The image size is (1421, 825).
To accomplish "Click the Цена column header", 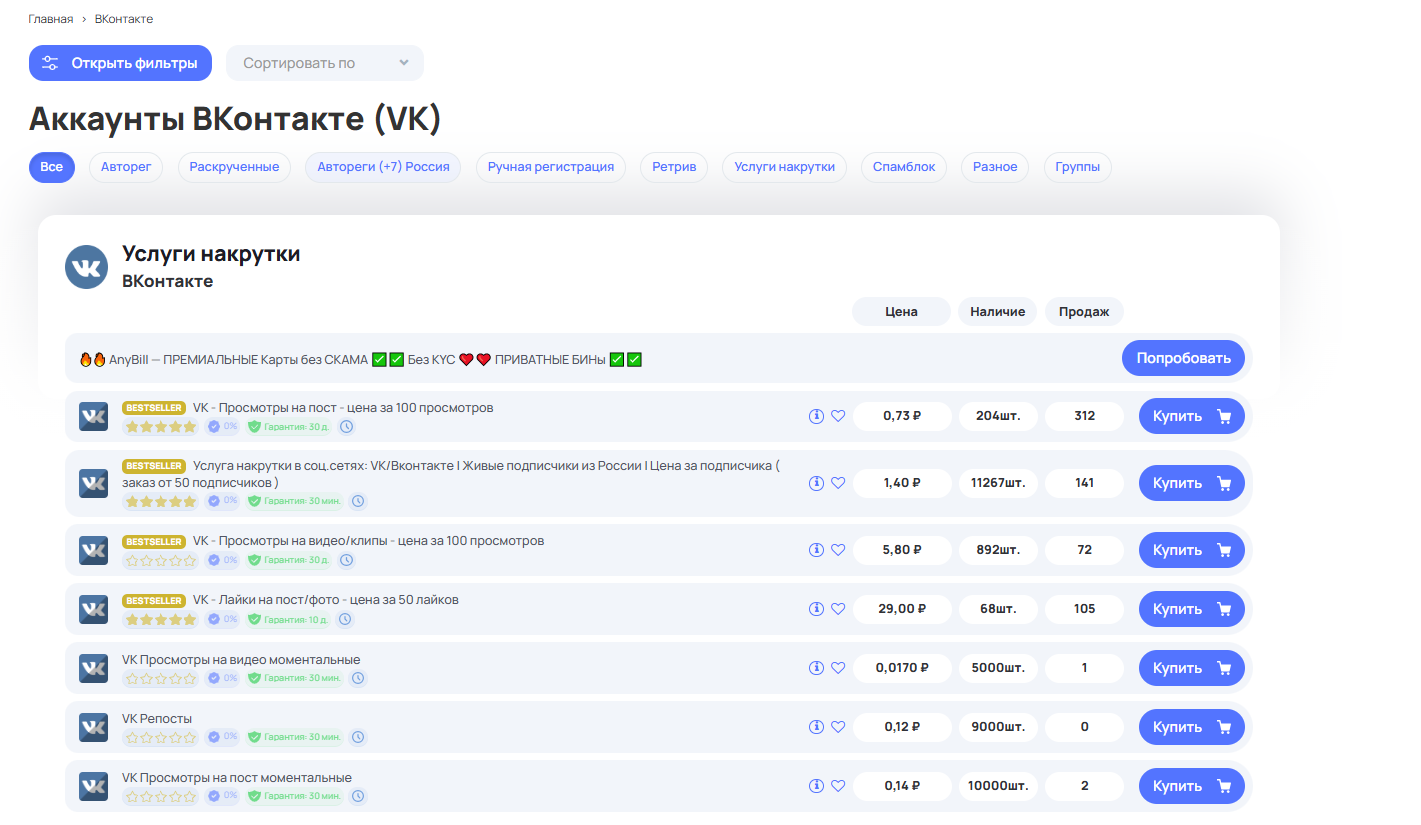I will coord(901,312).
